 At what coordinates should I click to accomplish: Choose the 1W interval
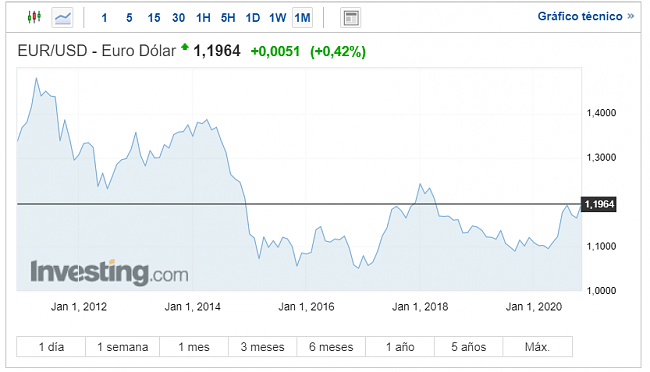pyautogui.click(x=277, y=18)
